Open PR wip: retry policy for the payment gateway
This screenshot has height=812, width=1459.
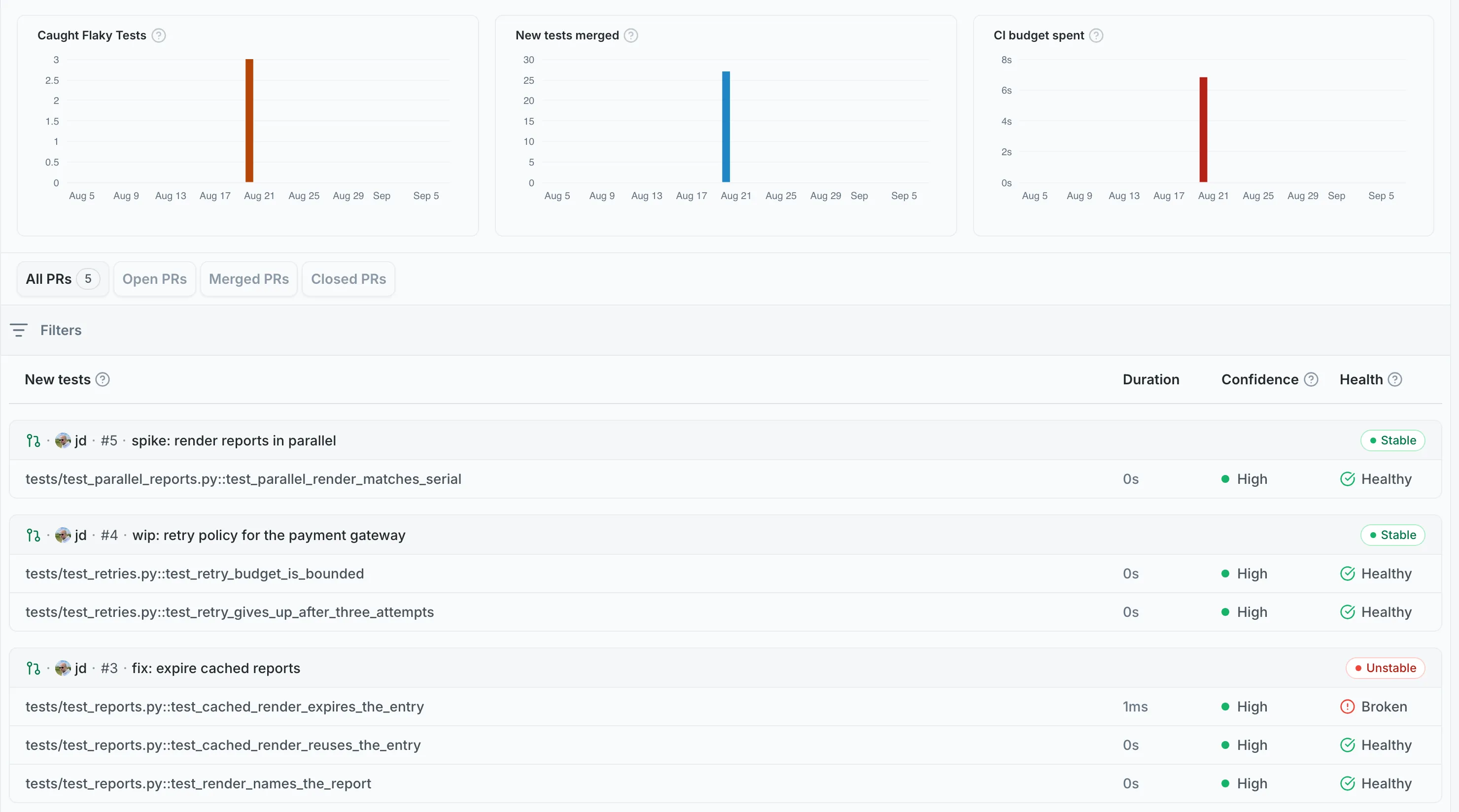click(x=269, y=535)
